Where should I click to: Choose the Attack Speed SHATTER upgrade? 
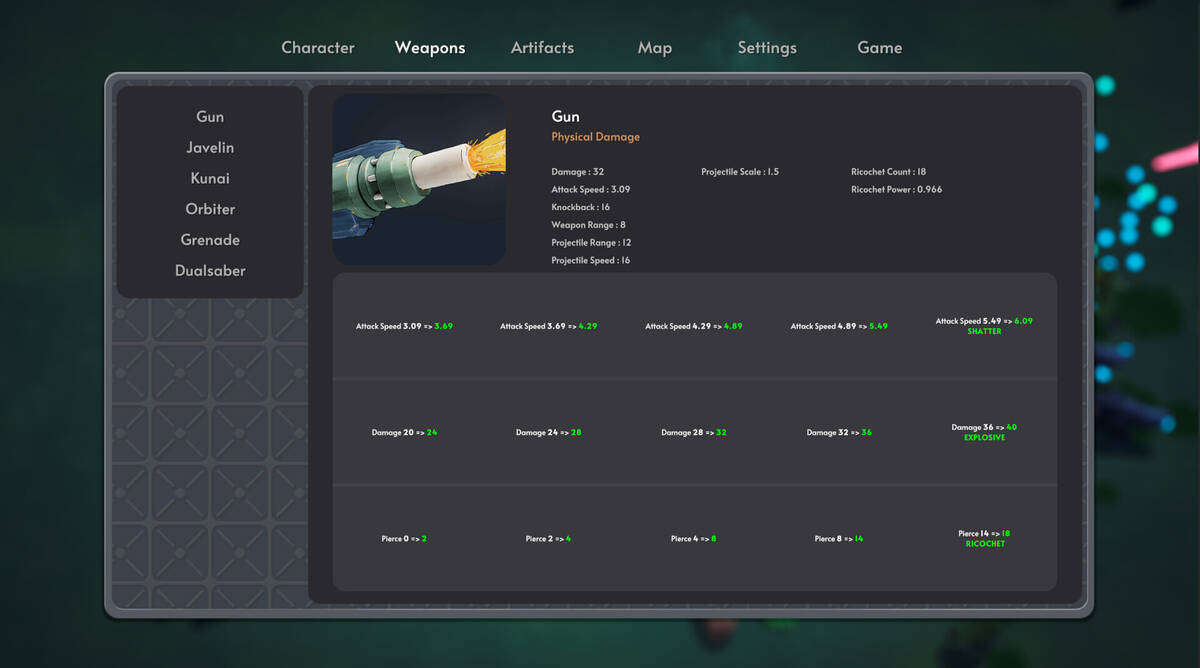[x=984, y=326]
